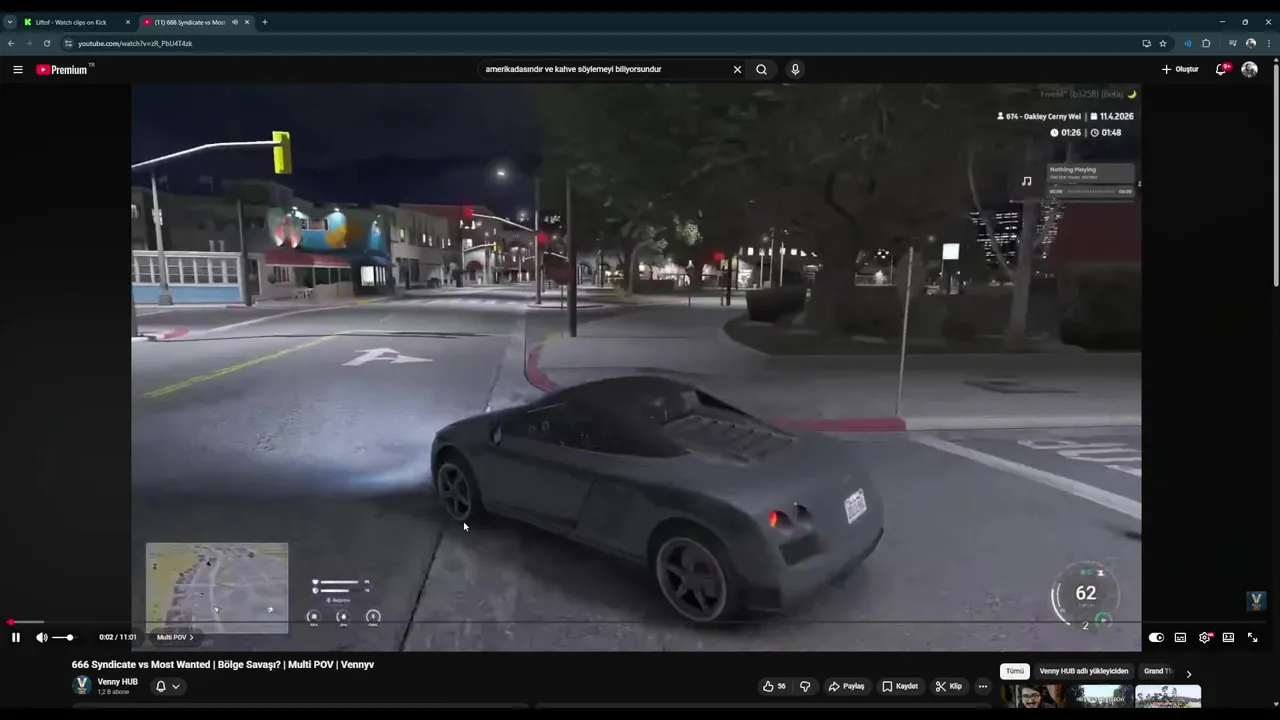Open the Oluştur create menu
Image resolution: width=1280 pixels, height=720 pixels.
coord(1180,69)
